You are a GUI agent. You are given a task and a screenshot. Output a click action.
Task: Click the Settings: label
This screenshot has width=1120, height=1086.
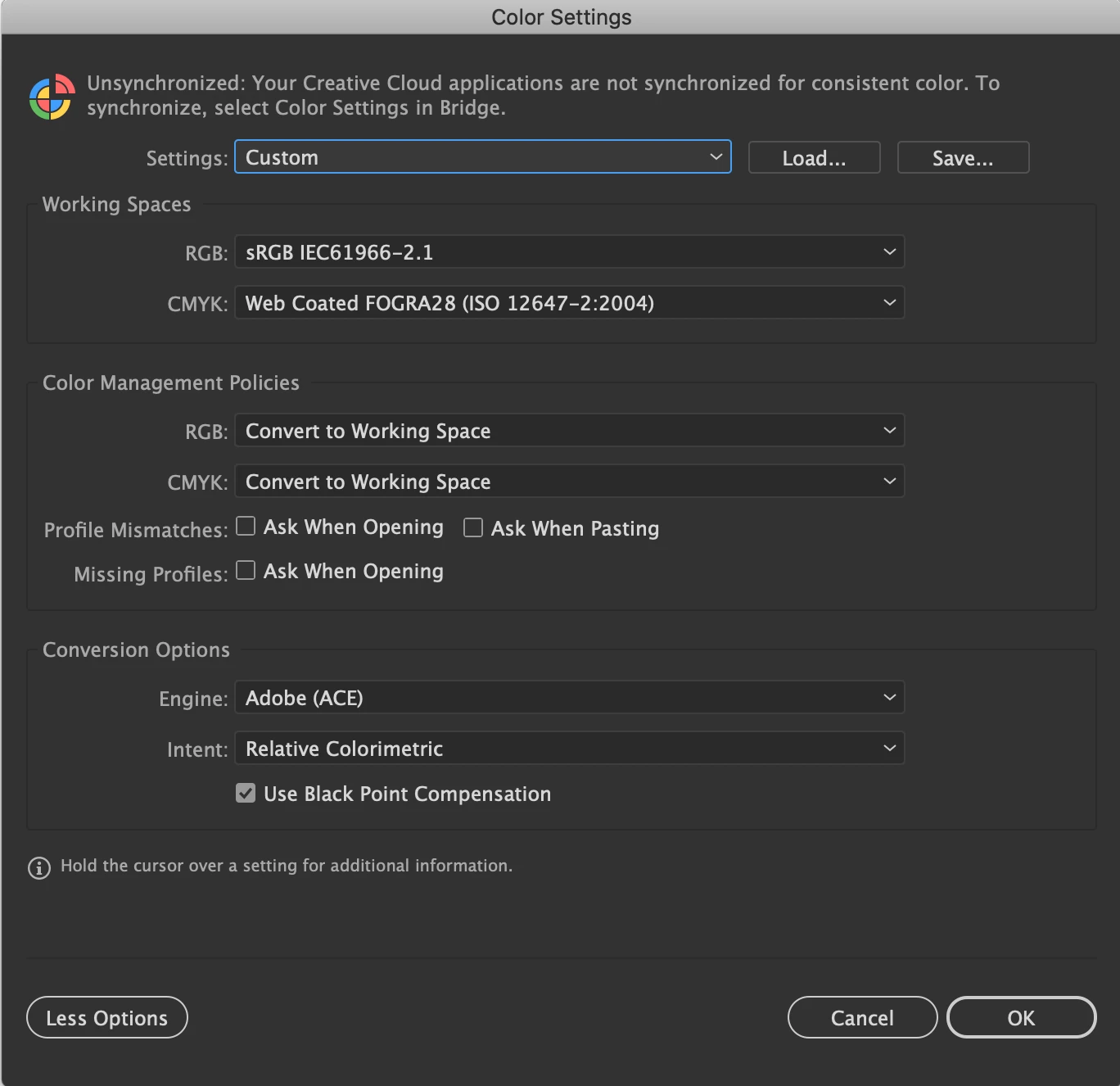(187, 158)
